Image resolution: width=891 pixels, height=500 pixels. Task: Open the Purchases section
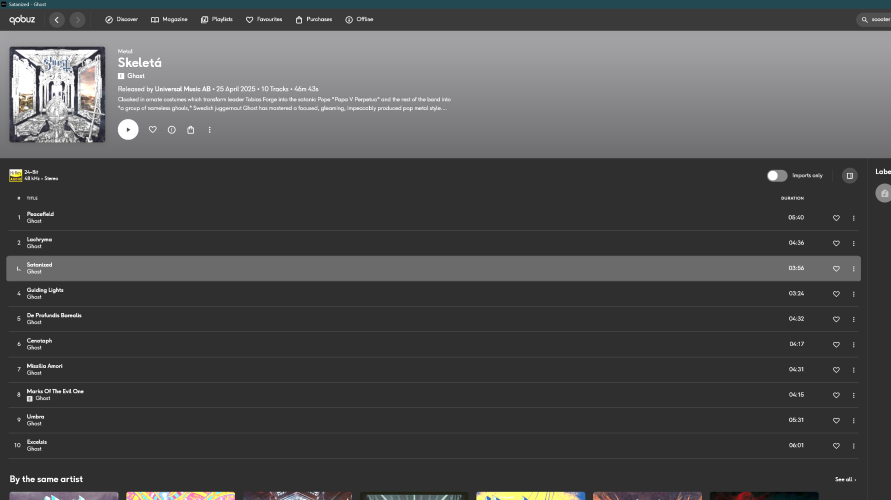[x=314, y=19]
